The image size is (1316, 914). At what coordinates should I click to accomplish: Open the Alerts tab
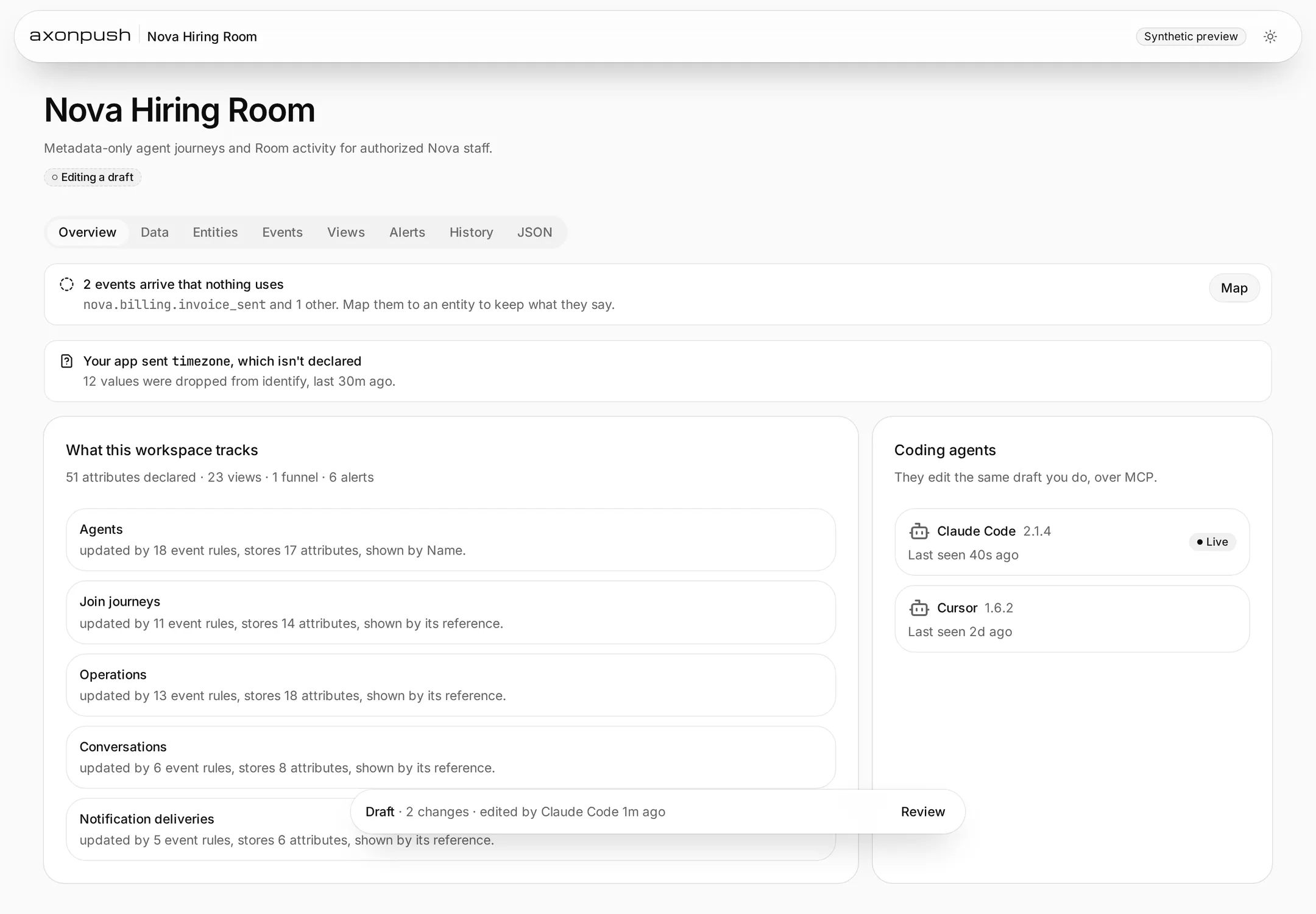pyautogui.click(x=407, y=232)
